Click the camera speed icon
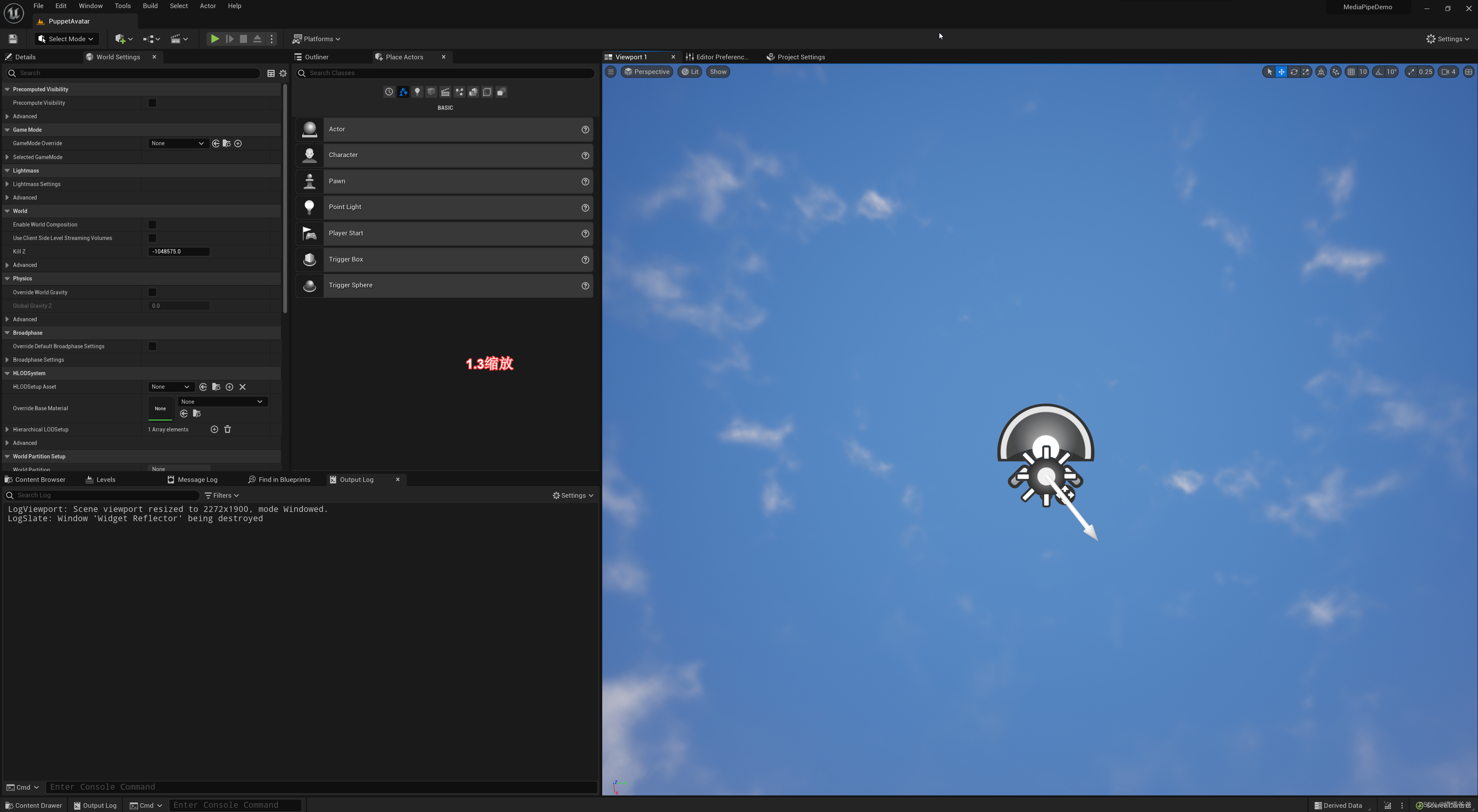 (1445, 72)
